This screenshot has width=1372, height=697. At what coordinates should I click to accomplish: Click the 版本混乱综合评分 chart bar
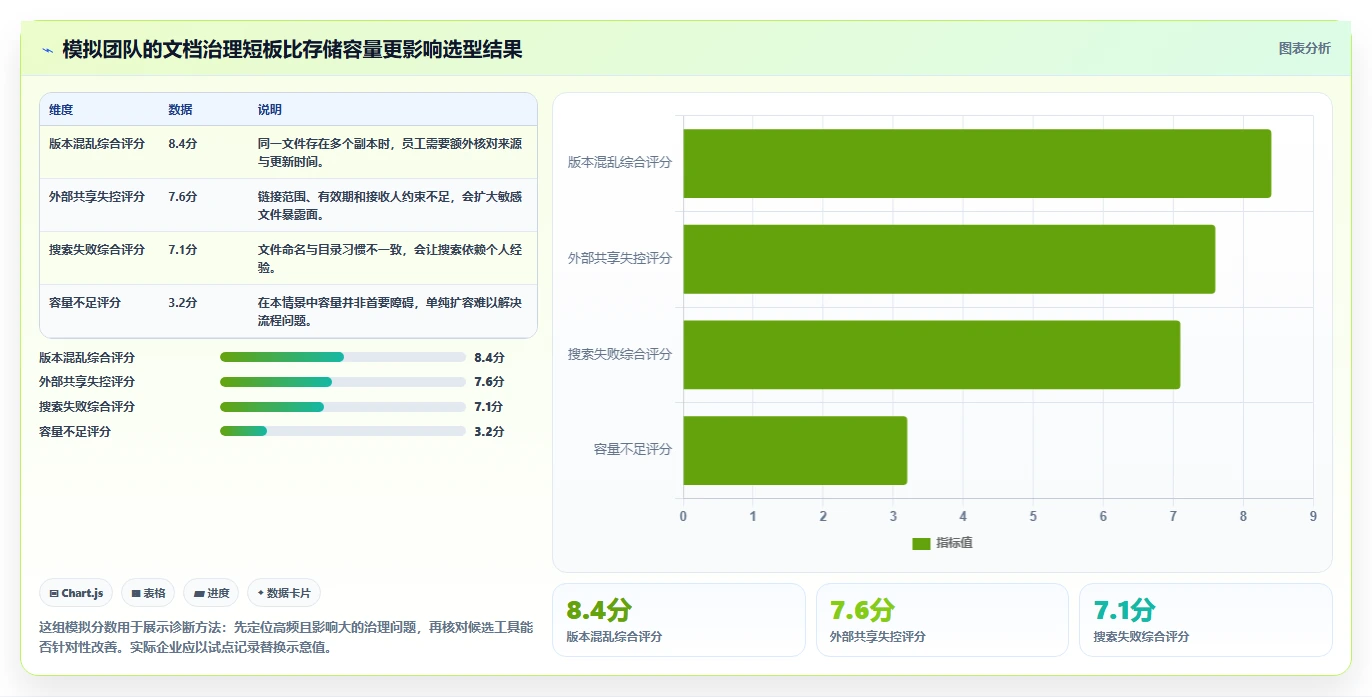pyautogui.click(x=977, y=163)
